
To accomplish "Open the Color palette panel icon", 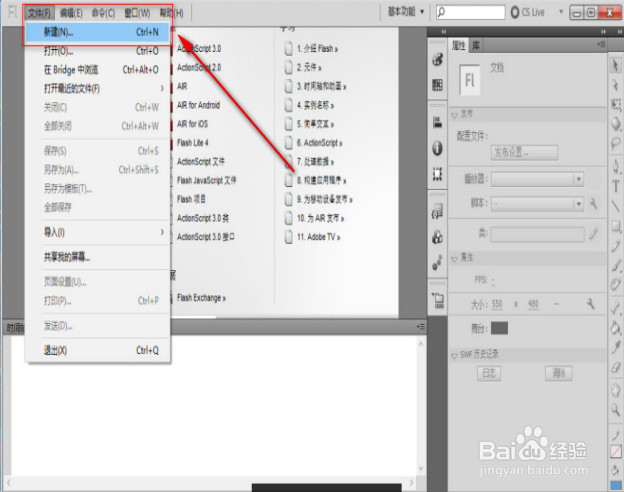I will (437, 60).
